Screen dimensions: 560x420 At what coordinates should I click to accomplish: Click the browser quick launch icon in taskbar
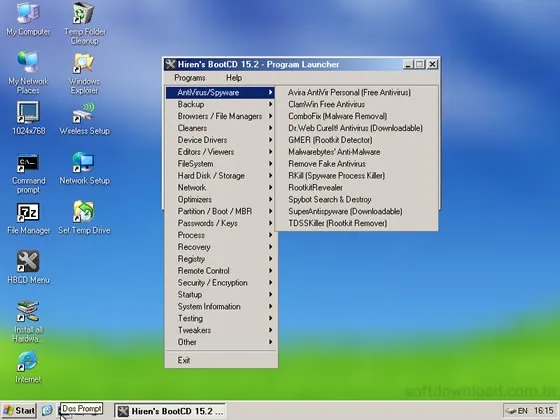(47, 410)
